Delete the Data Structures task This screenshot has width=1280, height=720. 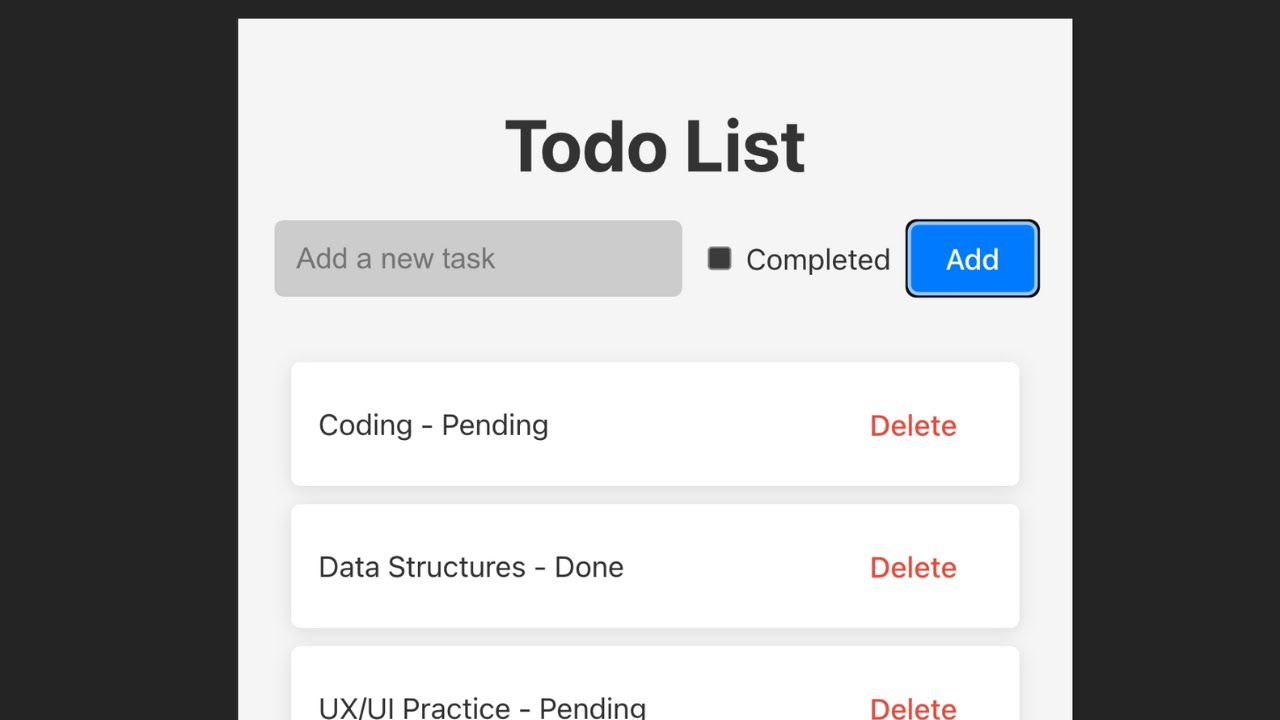913,568
